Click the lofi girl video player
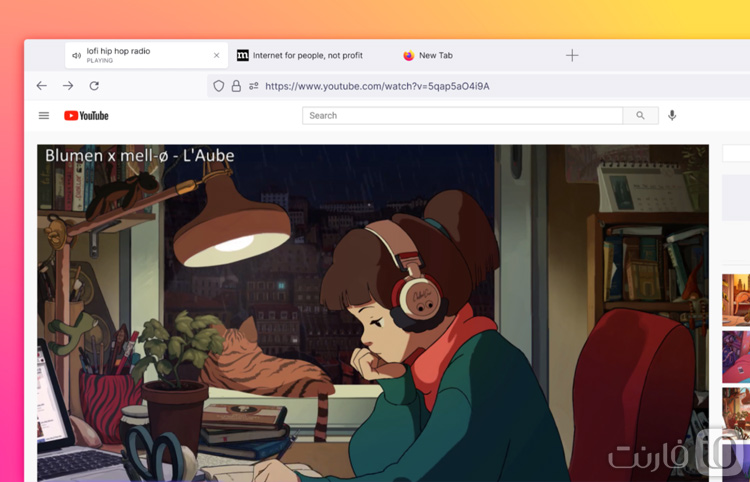The height and width of the screenshot is (482, 750). pyautogui.click(x=373, y=313)
